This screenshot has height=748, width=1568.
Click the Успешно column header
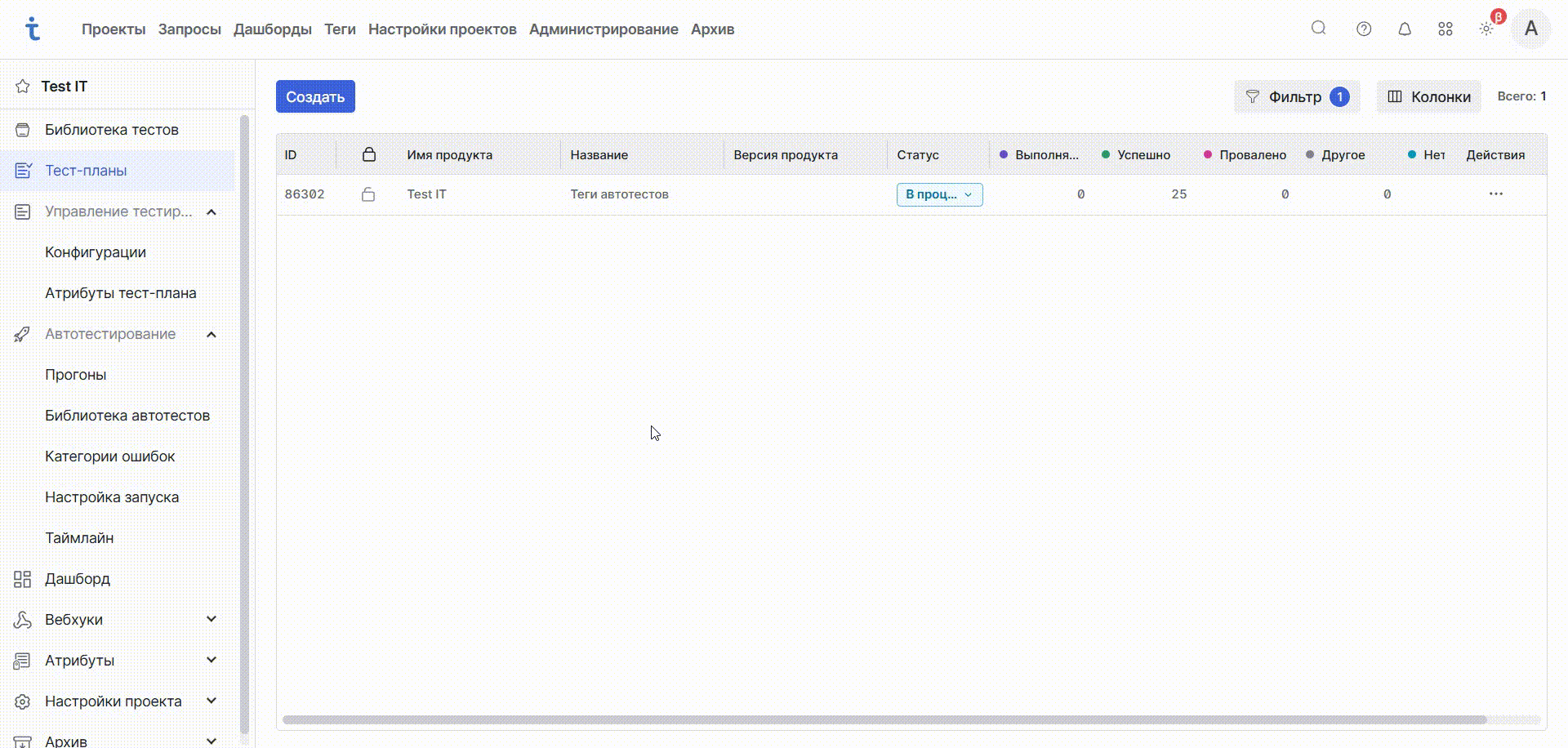[1143, 155]
